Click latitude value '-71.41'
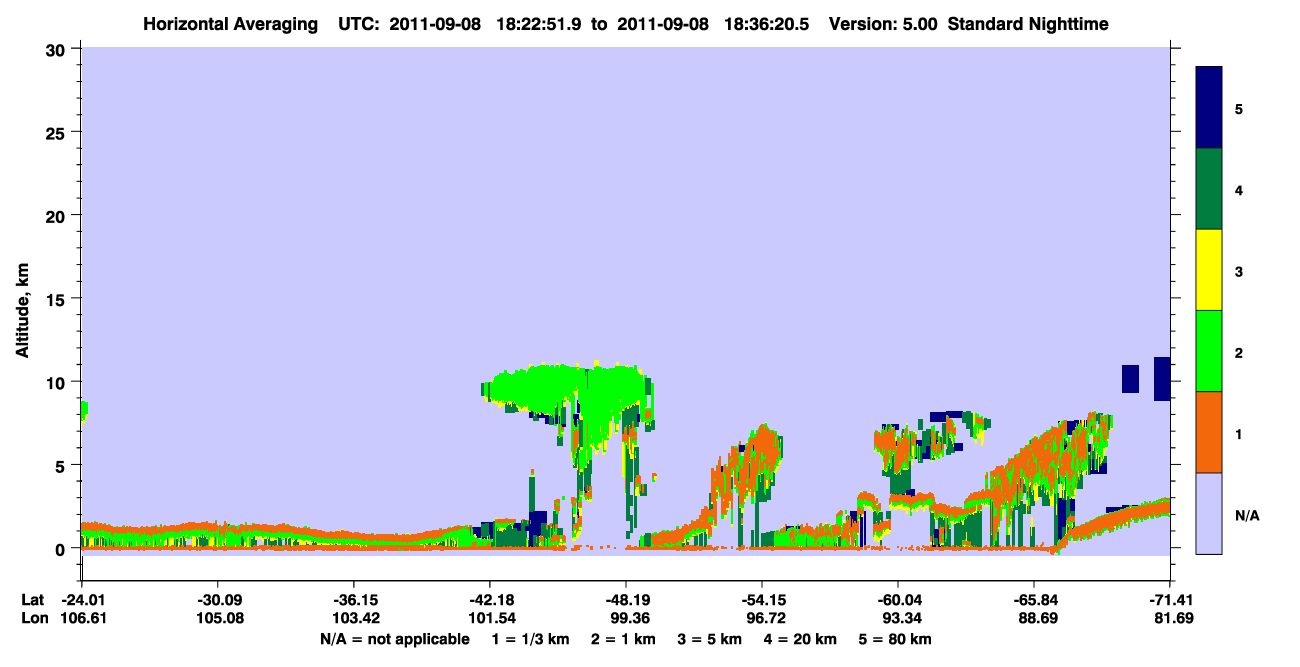This screenshot has width=1300, height=667. [x=1170, y=600]
